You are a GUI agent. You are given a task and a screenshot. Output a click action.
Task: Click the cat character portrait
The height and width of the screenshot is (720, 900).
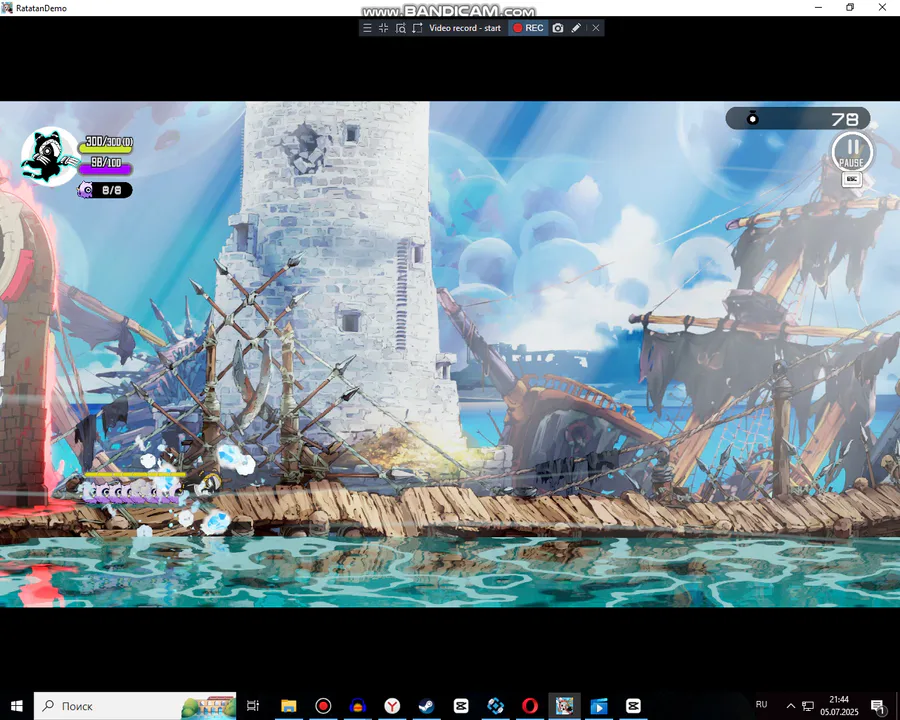click(49, 156)
